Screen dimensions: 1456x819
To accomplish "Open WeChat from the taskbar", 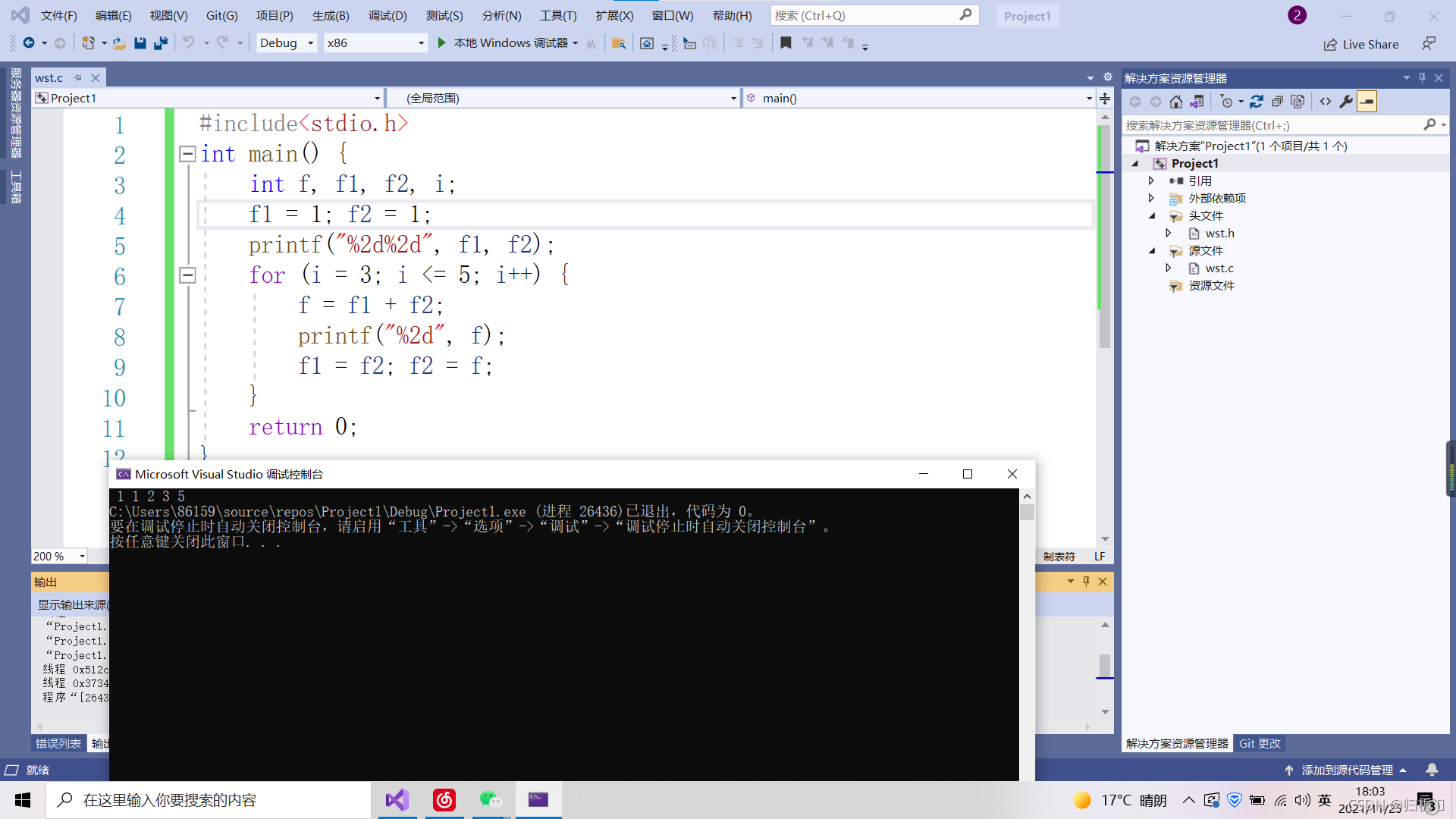I will [x=490, y=799].
